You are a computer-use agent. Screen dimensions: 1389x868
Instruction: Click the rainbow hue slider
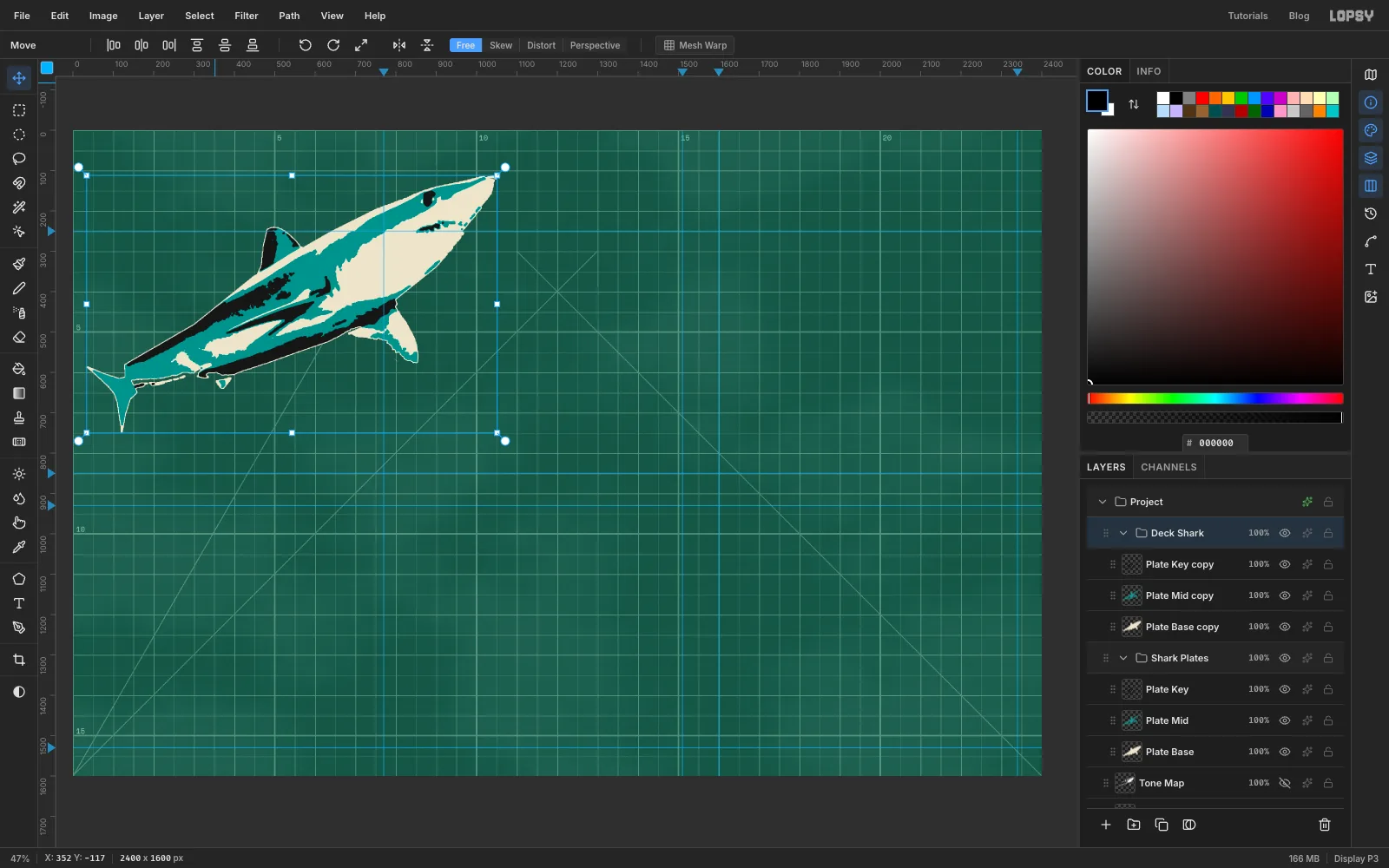pyautogui.click(x=1215, y=398)
